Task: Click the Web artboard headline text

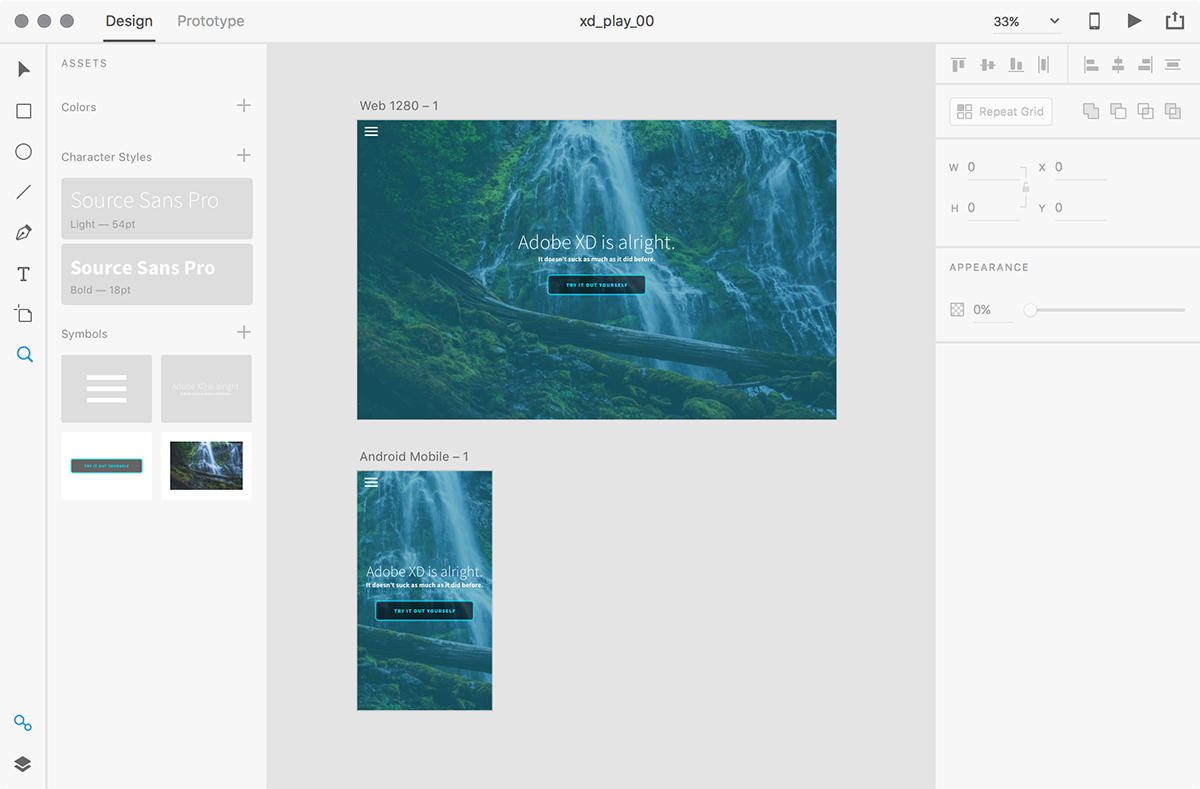Action: pos(597,242)
